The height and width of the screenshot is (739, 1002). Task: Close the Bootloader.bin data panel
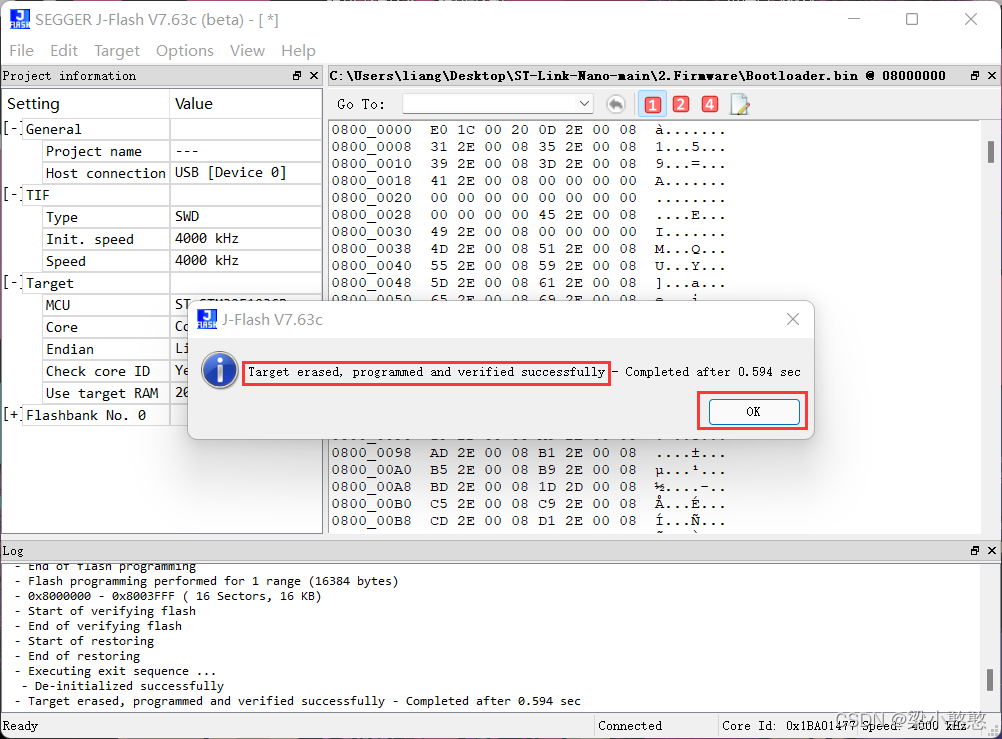coord(992,75)
